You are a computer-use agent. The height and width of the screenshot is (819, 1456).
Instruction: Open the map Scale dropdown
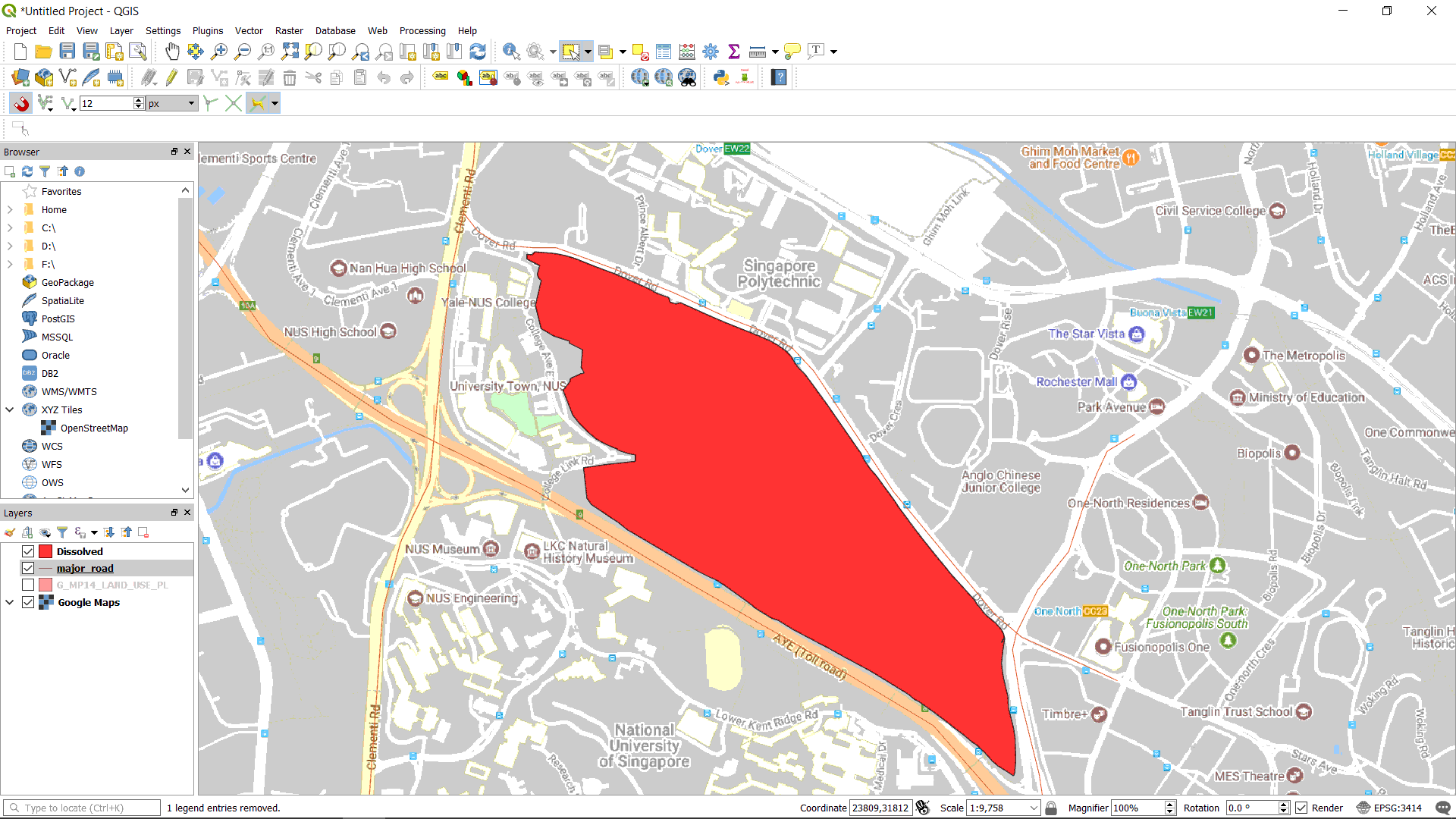tap(1034, 808)
